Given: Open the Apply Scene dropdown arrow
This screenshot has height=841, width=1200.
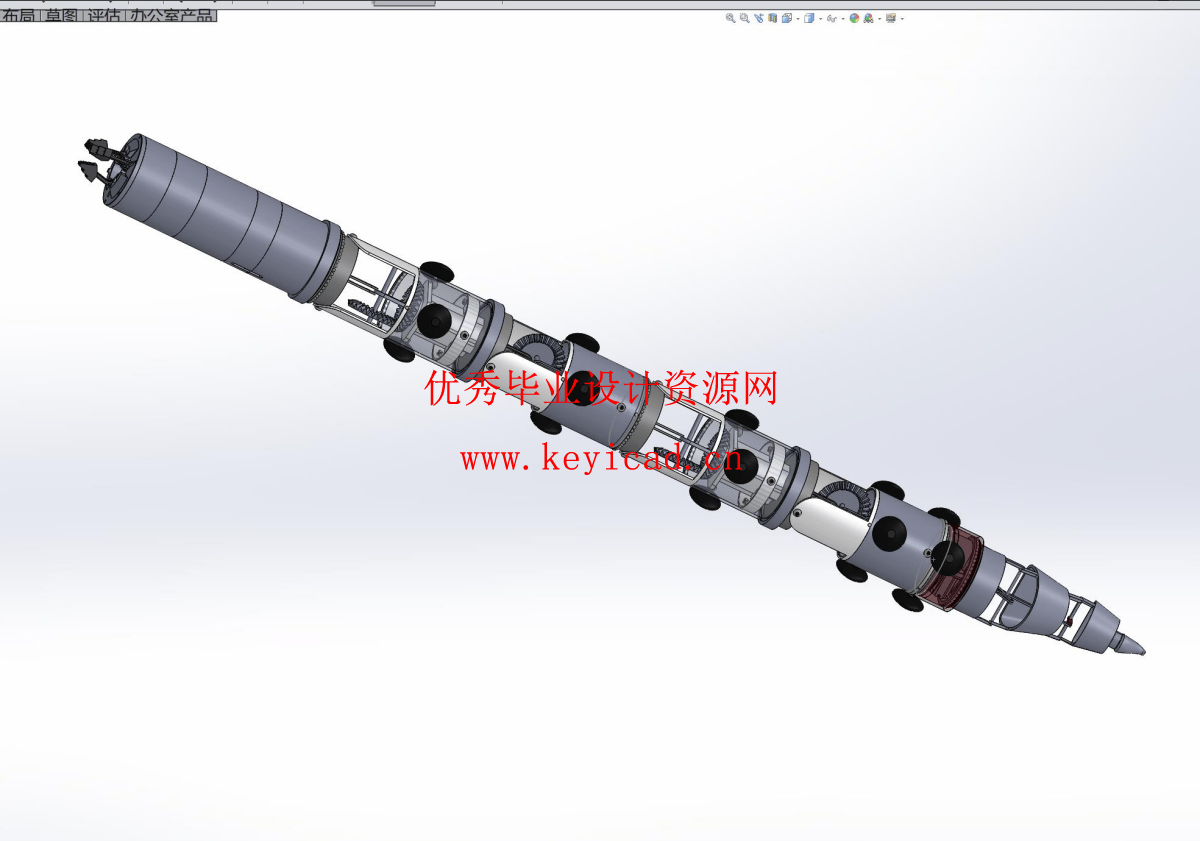Looking at the screenshot, I should click(x=879, y=19).
